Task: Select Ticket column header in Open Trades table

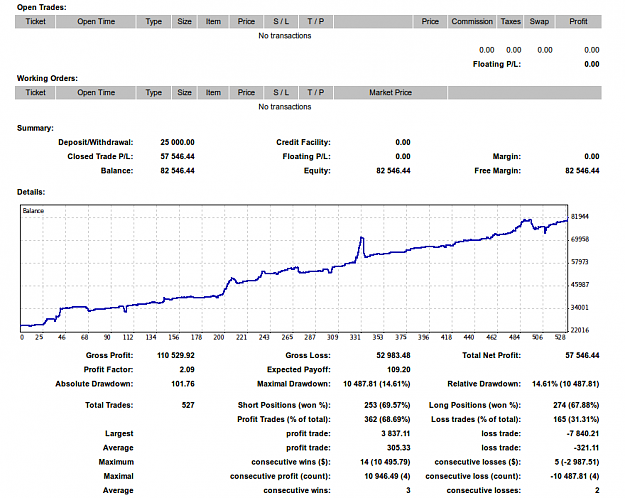Action: pyautogui.click(x=35, y=22)
